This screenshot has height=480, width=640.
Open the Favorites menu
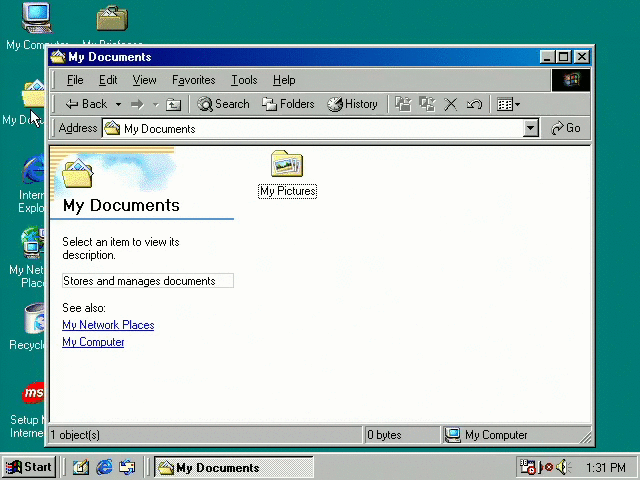pyautogui.click(x=194, y=80)
